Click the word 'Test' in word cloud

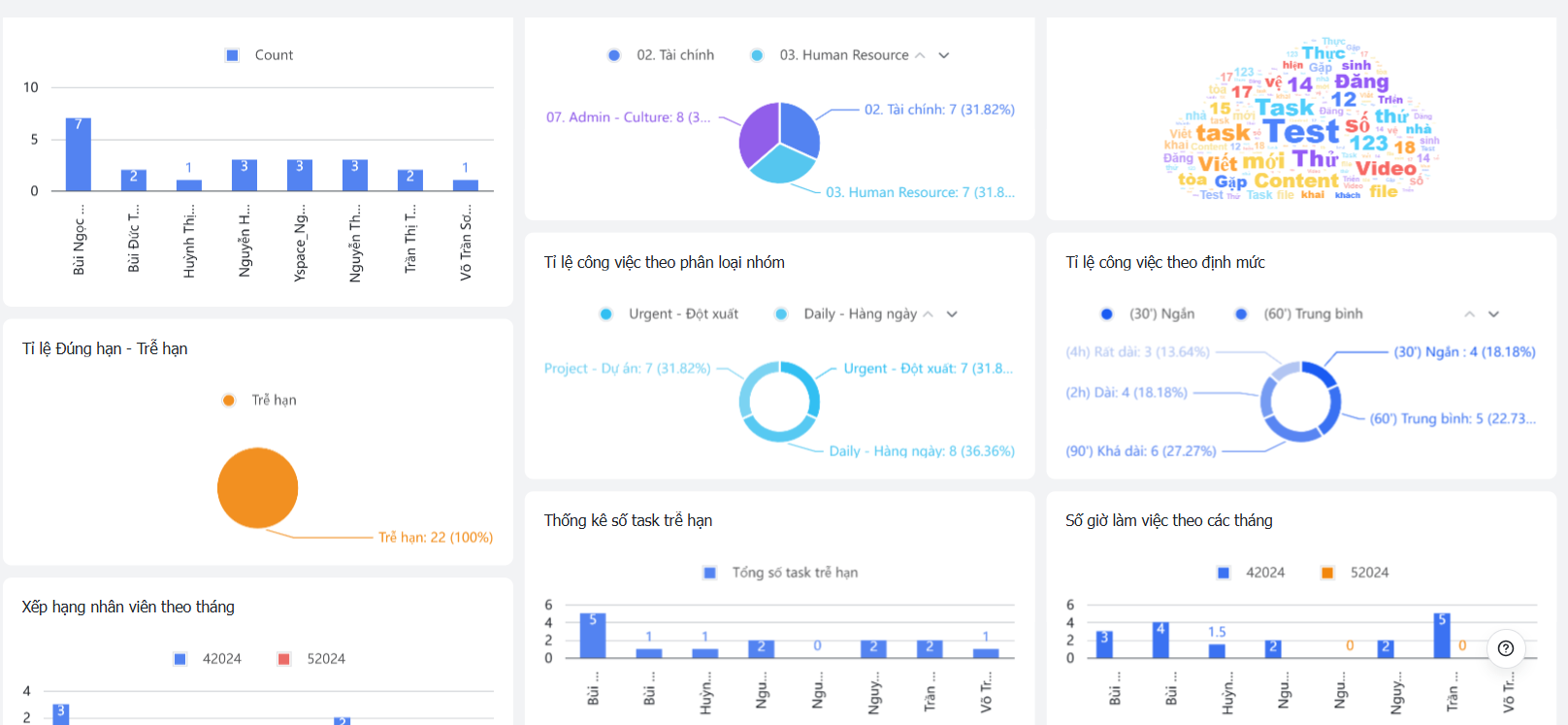(1301, 131)
